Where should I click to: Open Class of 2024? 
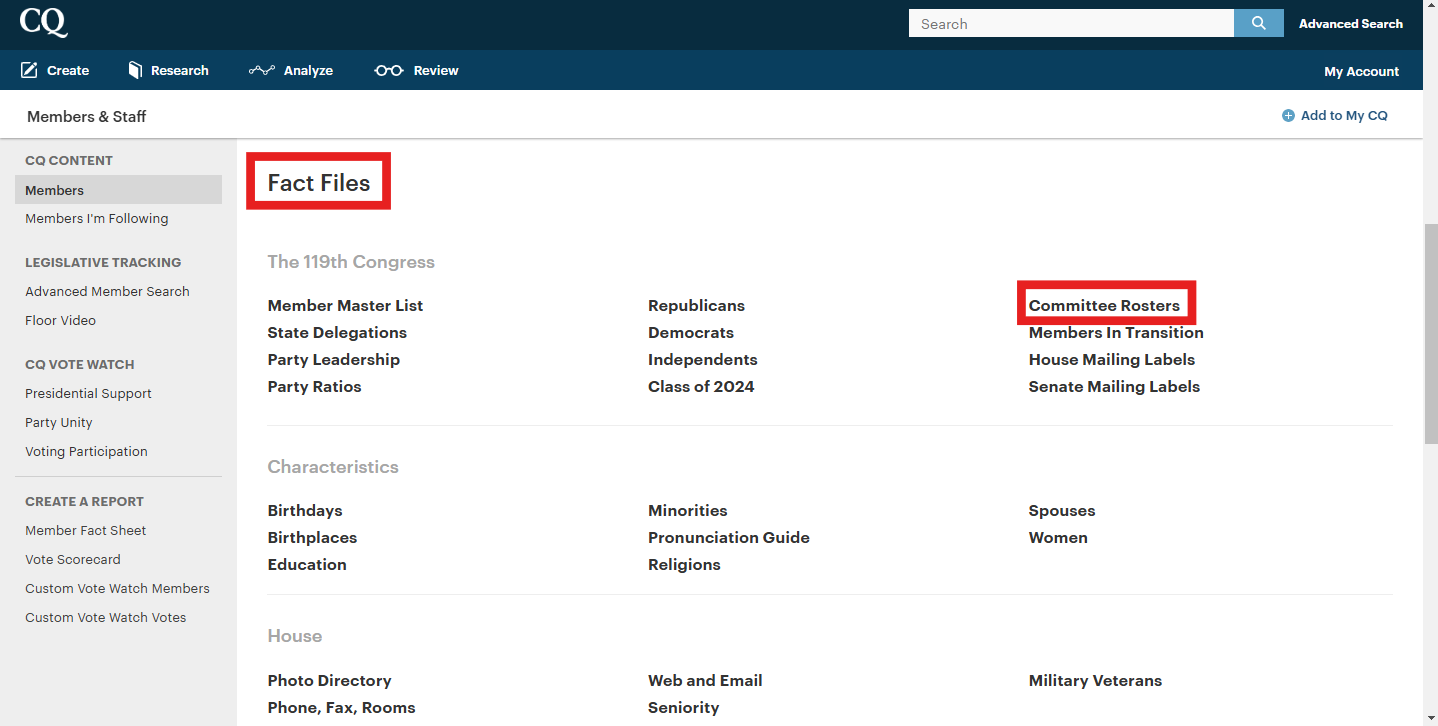click(701, 386)
